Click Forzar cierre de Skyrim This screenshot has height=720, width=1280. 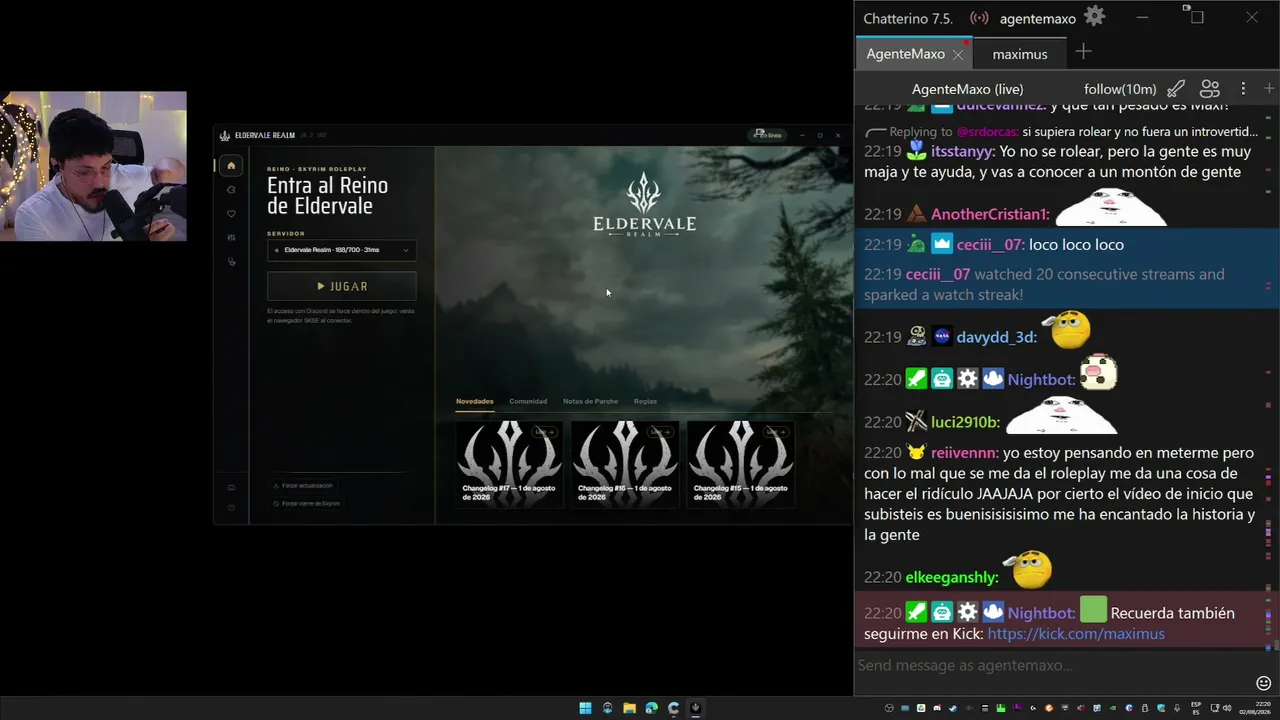click(306, 503)
